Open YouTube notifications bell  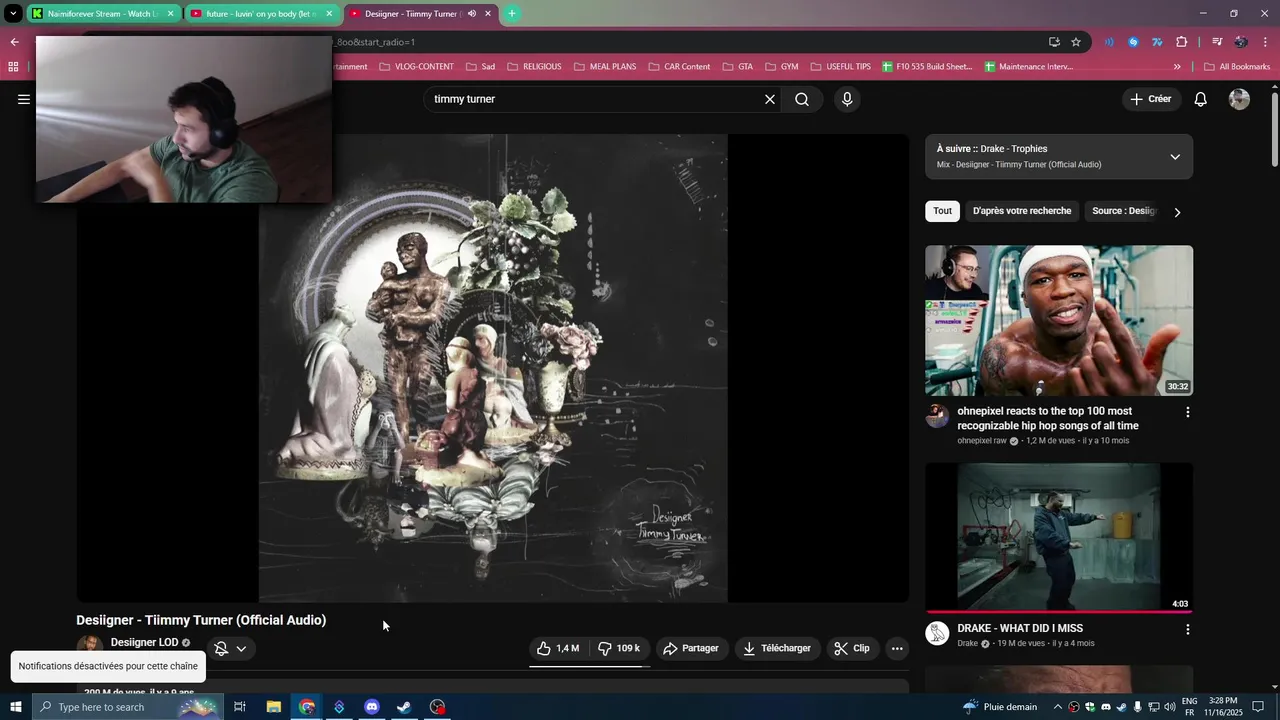[x=1201, y=99]
